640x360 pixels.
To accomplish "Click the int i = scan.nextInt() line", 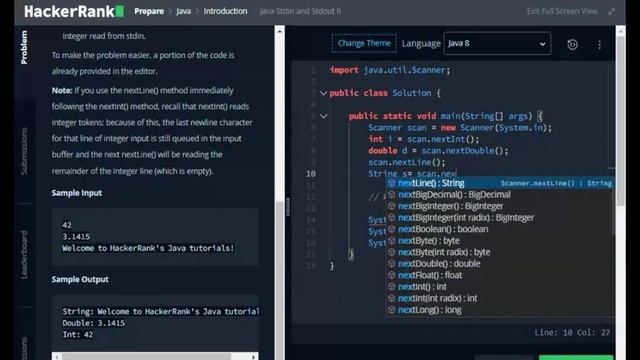I will tap(424, 140).
